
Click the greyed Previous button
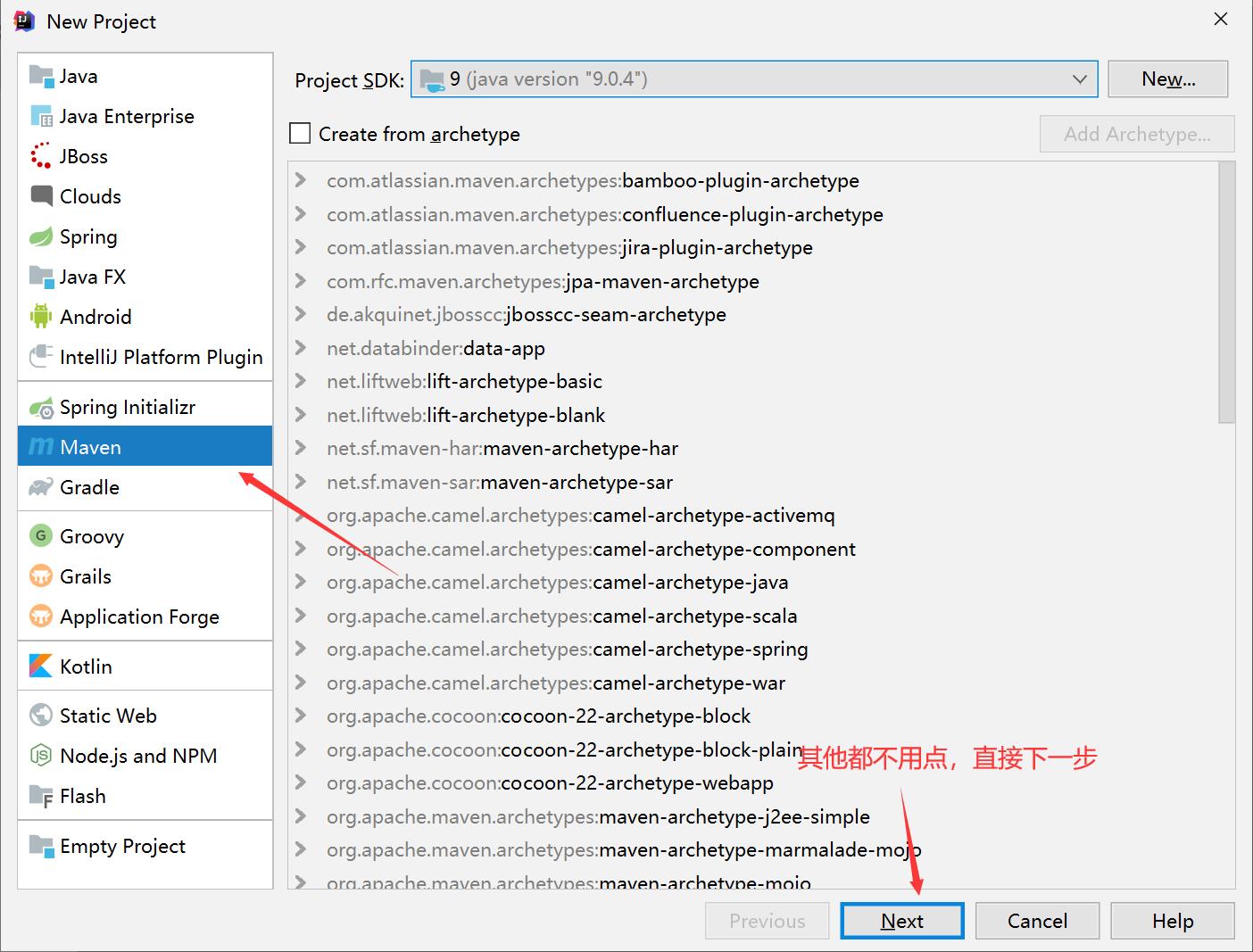click(x=767, y=921)
